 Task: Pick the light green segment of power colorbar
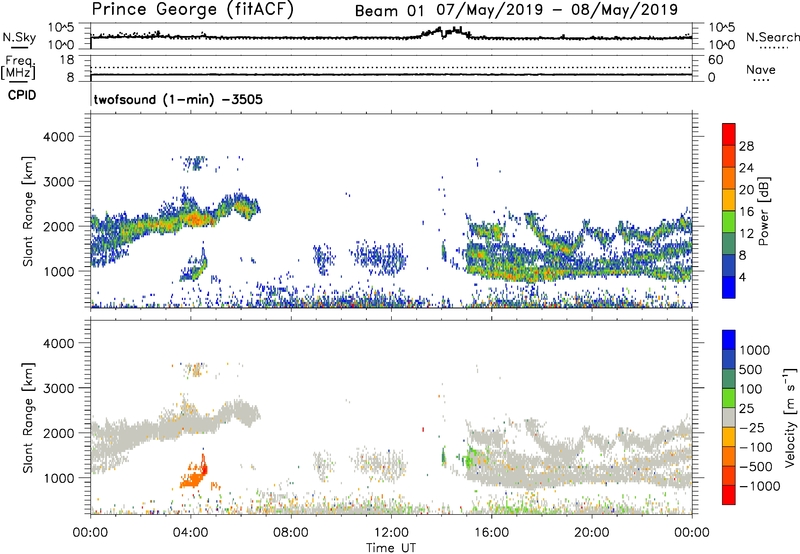(x=729, y=222)
